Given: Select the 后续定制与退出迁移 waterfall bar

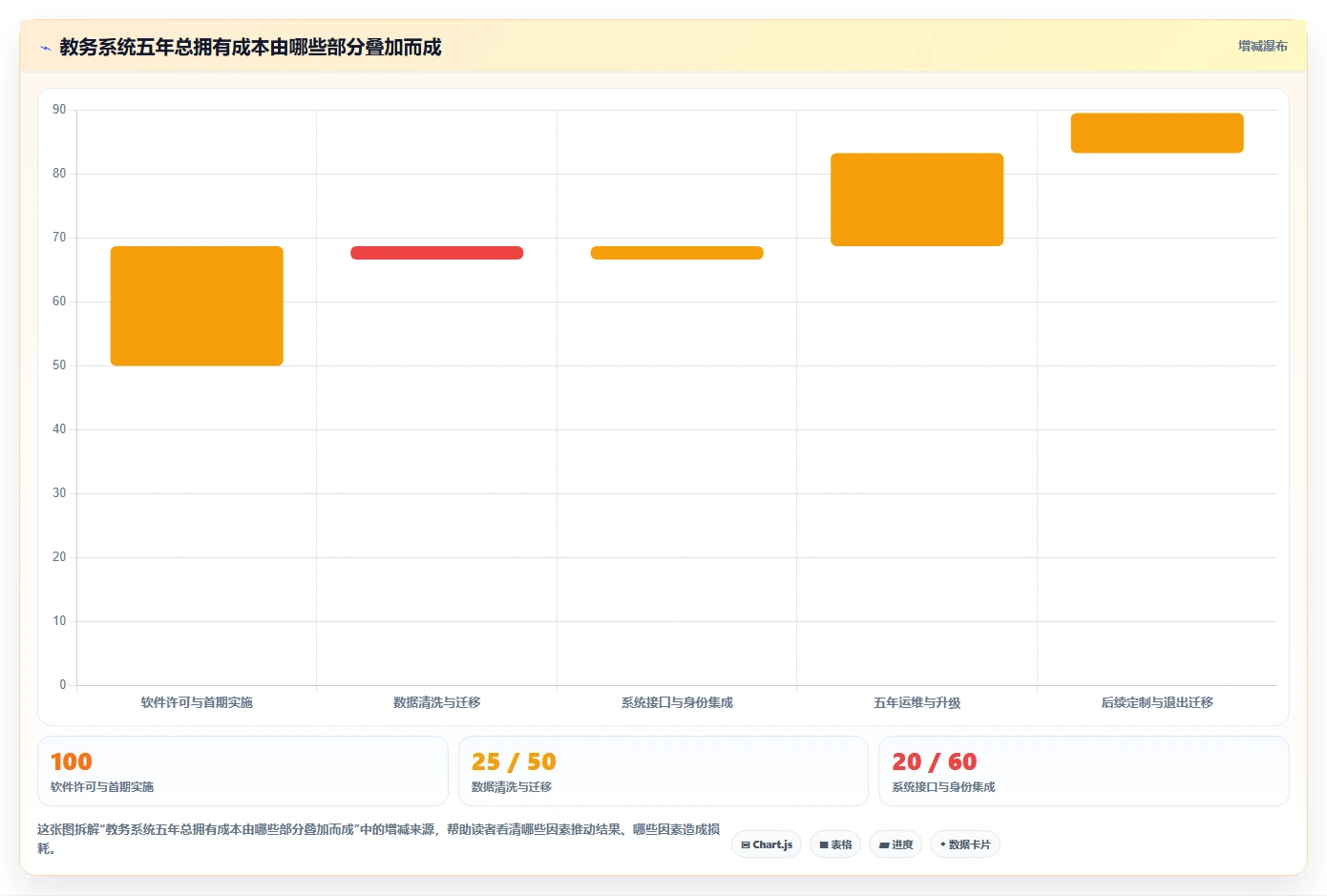Looking at the screenshot, I should point(1157,133).
